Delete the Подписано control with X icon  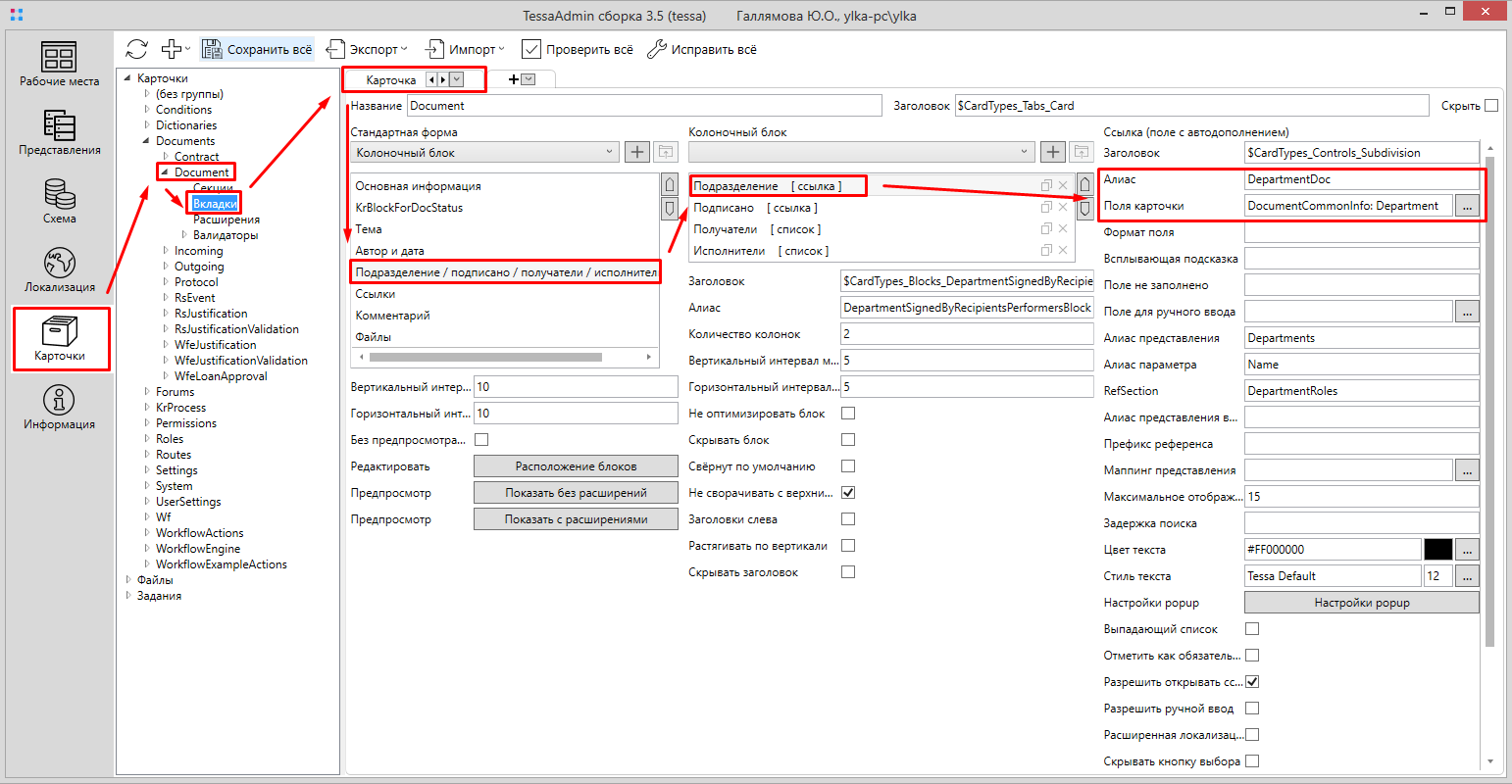coord(1062,208)
